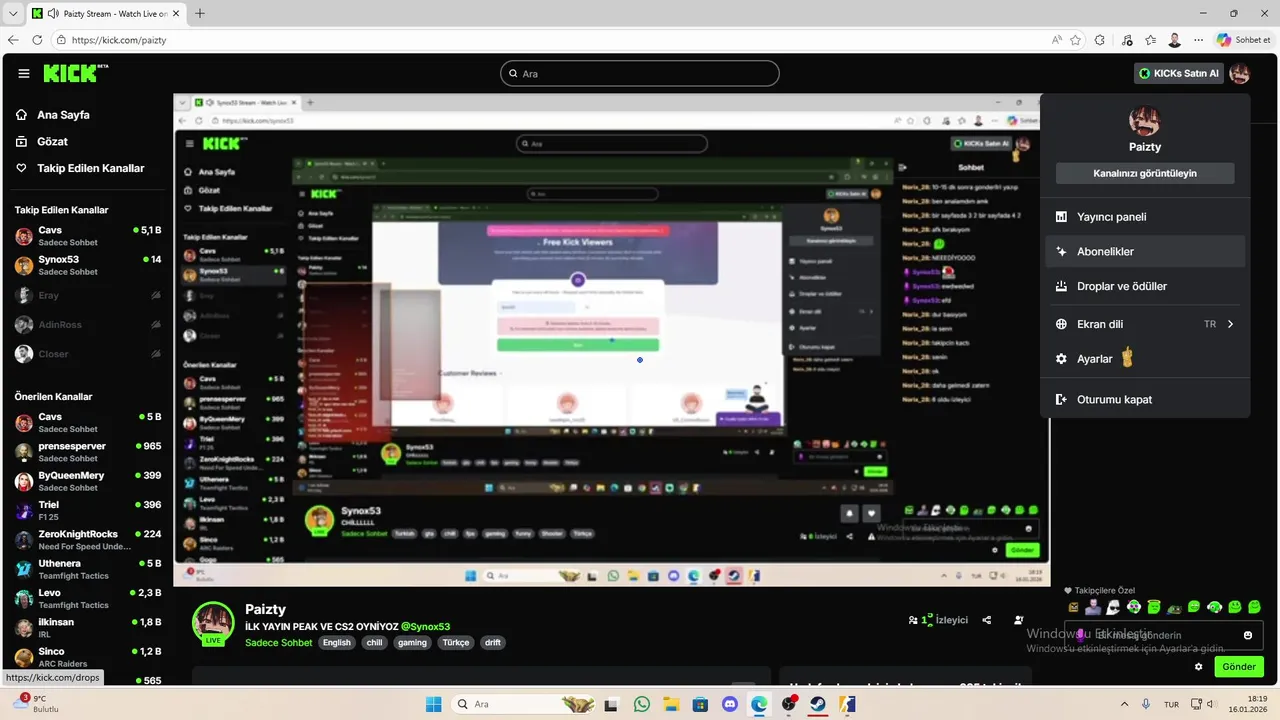
Task: Open the @Synox53 link in stream title
Action: pyautogui.click(x=426, y=626)
